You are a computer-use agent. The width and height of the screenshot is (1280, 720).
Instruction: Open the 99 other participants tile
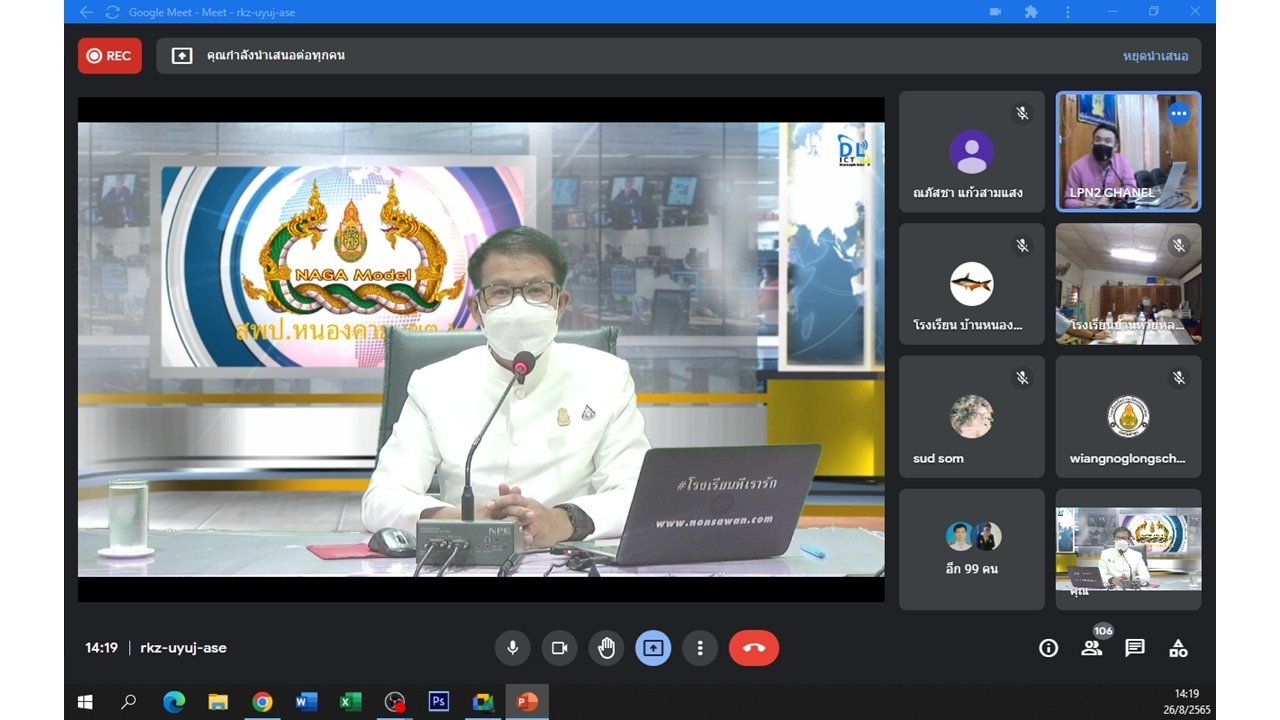click(x=972, y=549)
